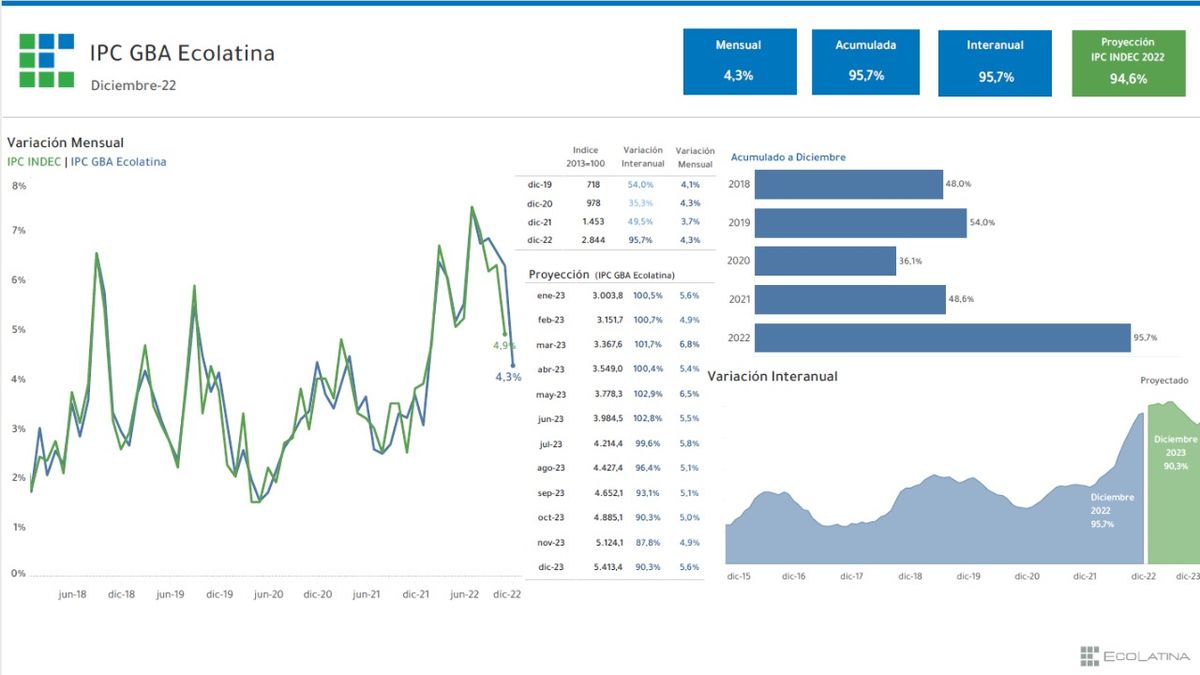The height and width of the screenshot is (675, 1200).
Task: Select the Mensual 4,3% card
Action: [739, 61]
